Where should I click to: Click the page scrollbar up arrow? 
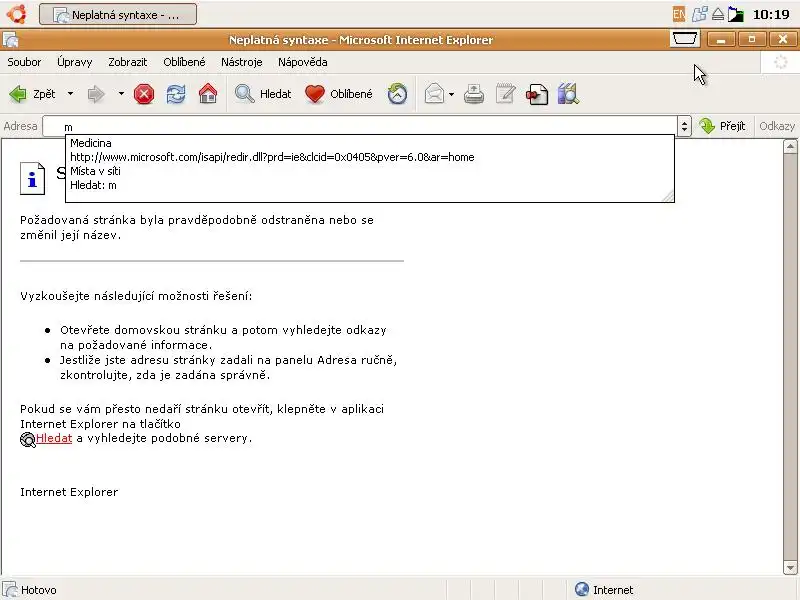coord(790,147)
